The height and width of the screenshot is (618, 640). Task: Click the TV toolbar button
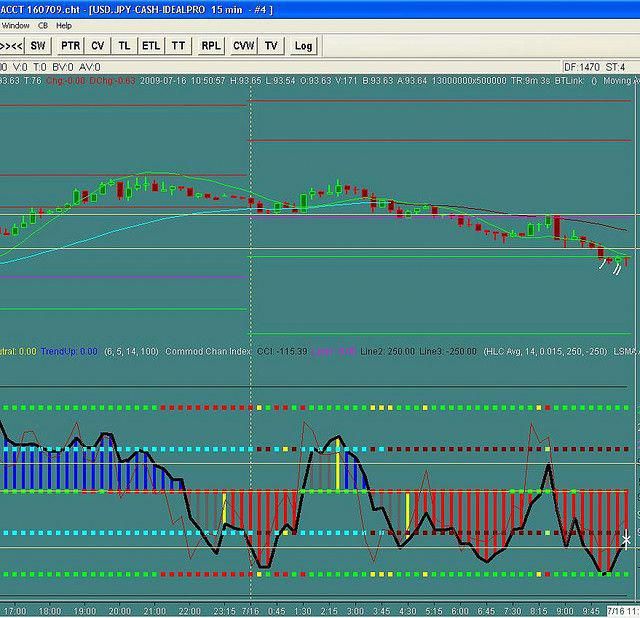[x=271, y=45]
